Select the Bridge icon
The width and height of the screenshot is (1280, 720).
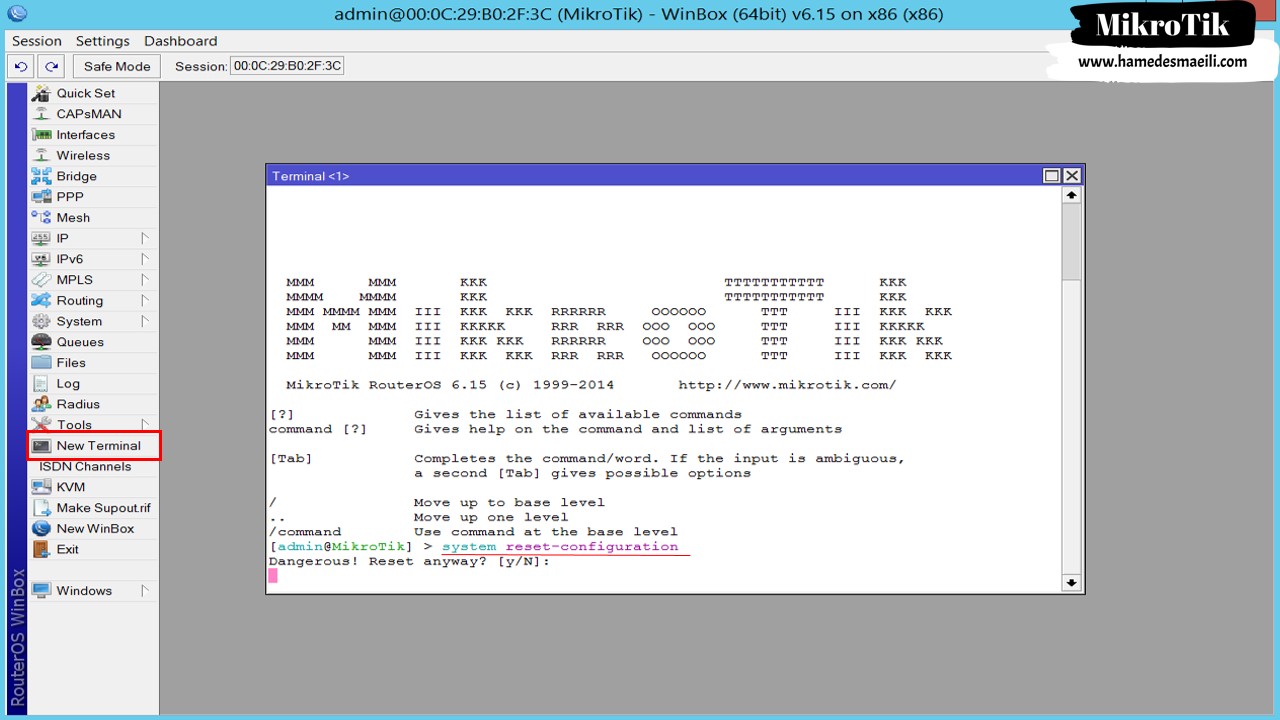(x=41, y=176)
